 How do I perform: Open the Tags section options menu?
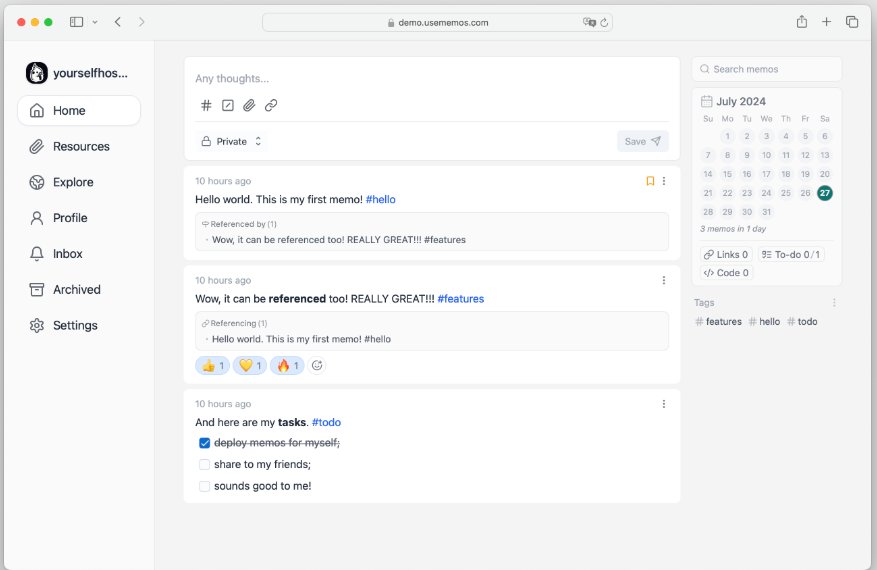834,303
